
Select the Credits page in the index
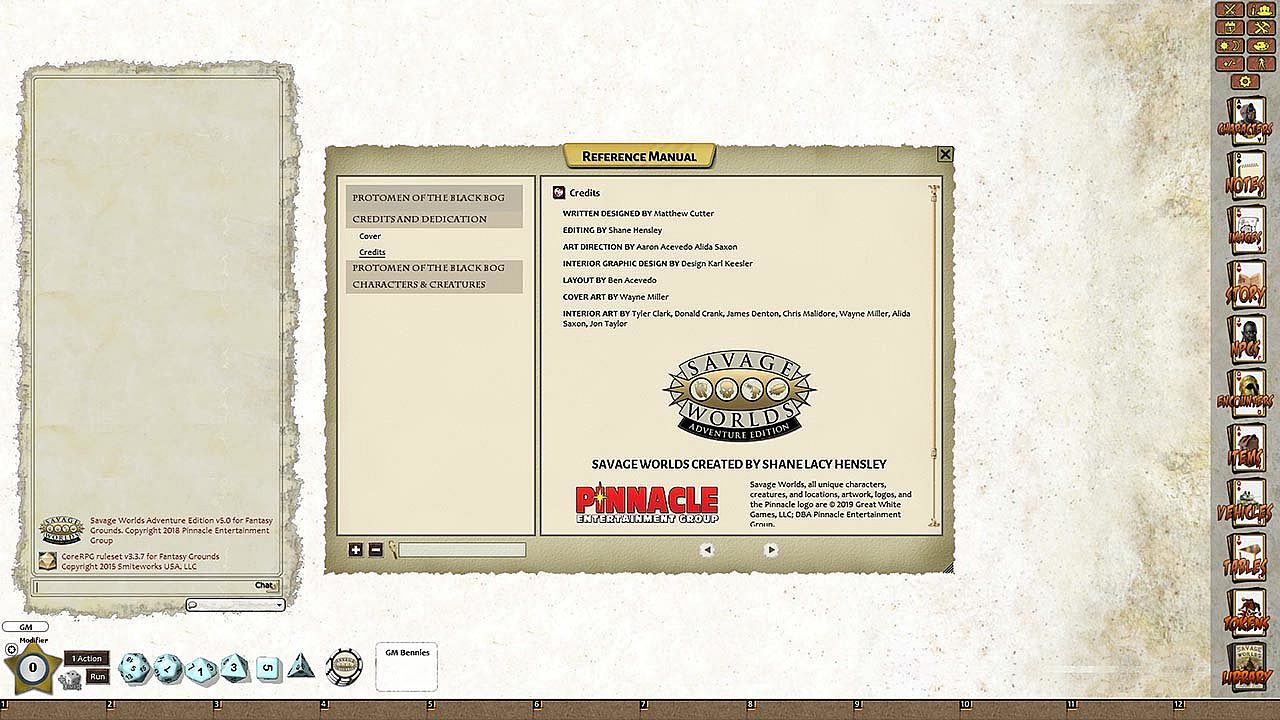[x=372, y=252]
